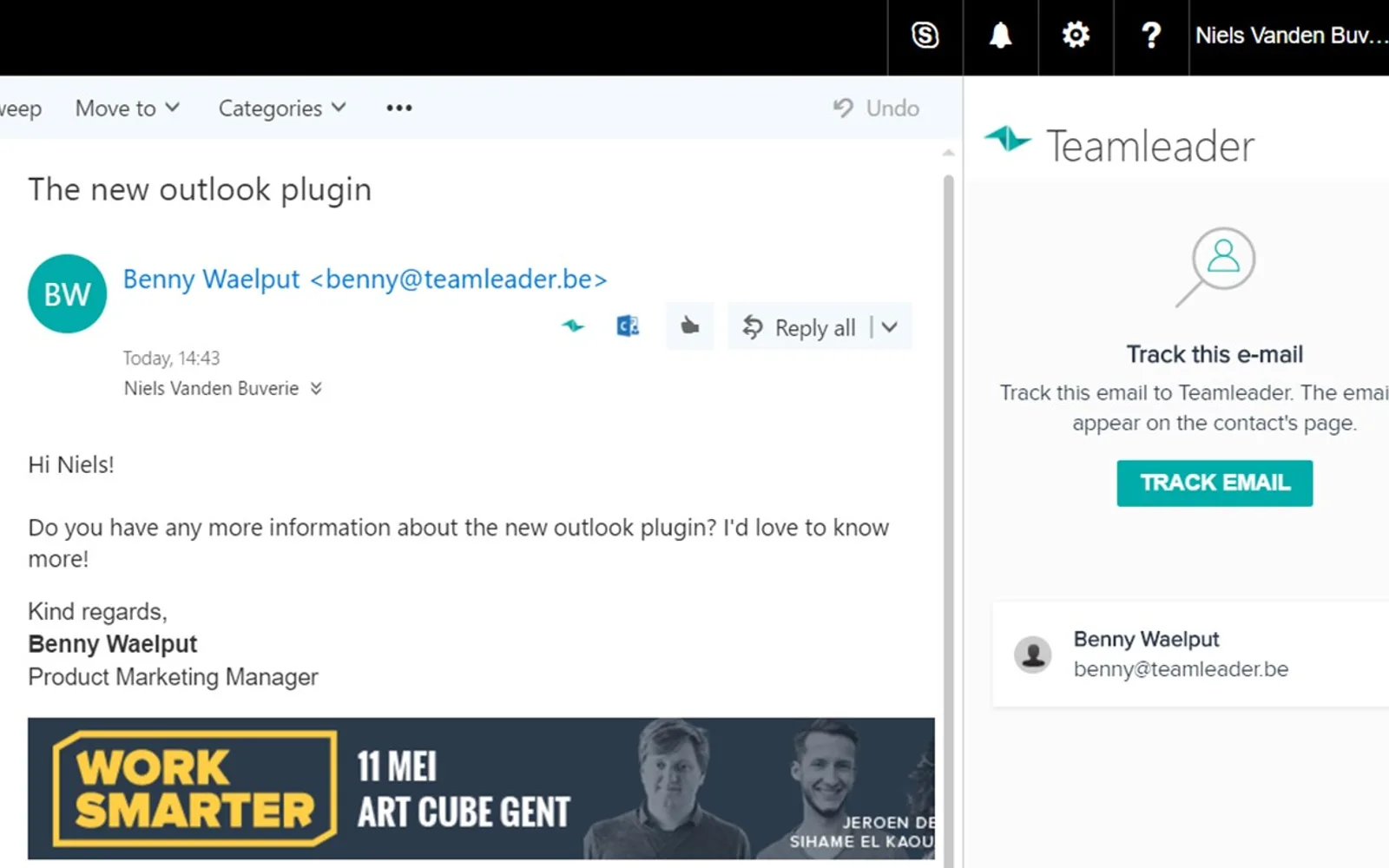Click Reply all button
The width and height of the screenshot is (1389, 868).
799,327
